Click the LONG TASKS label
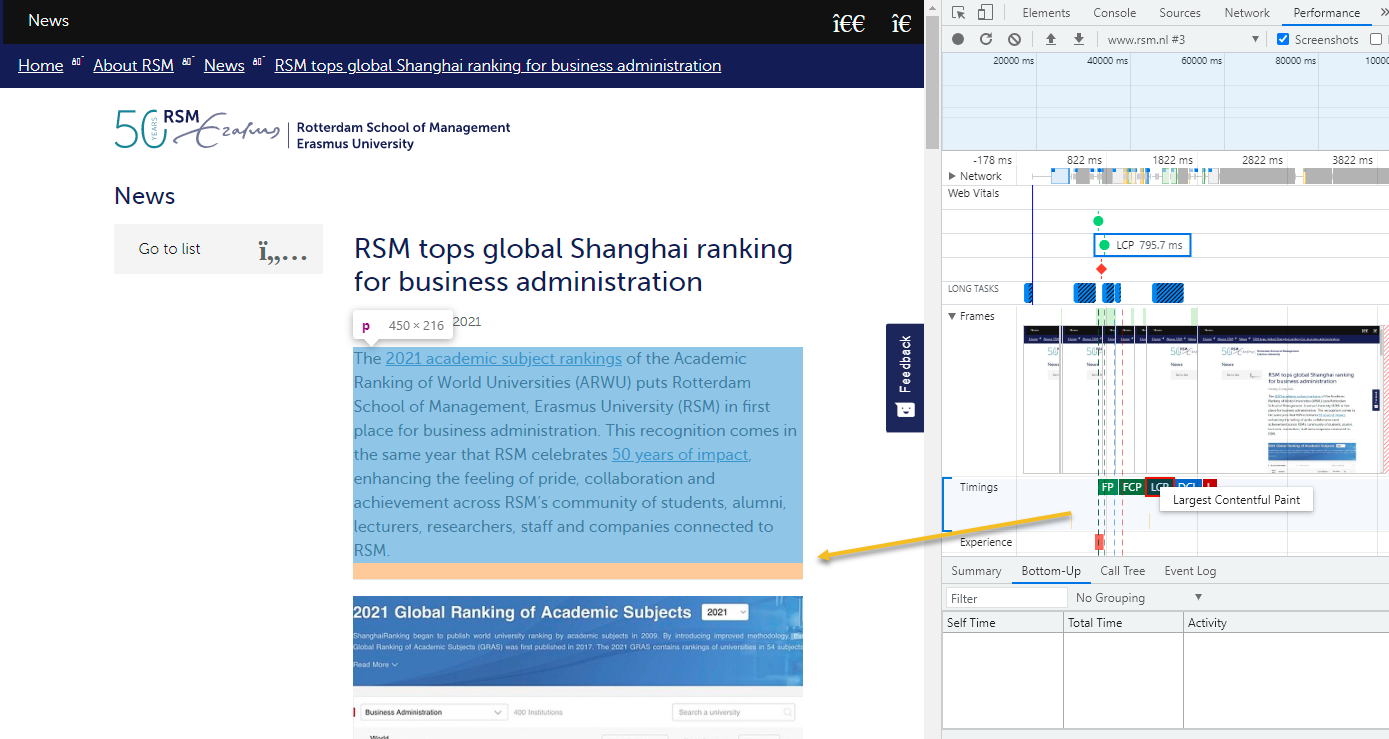1389x739 pixels. point(973,289)
